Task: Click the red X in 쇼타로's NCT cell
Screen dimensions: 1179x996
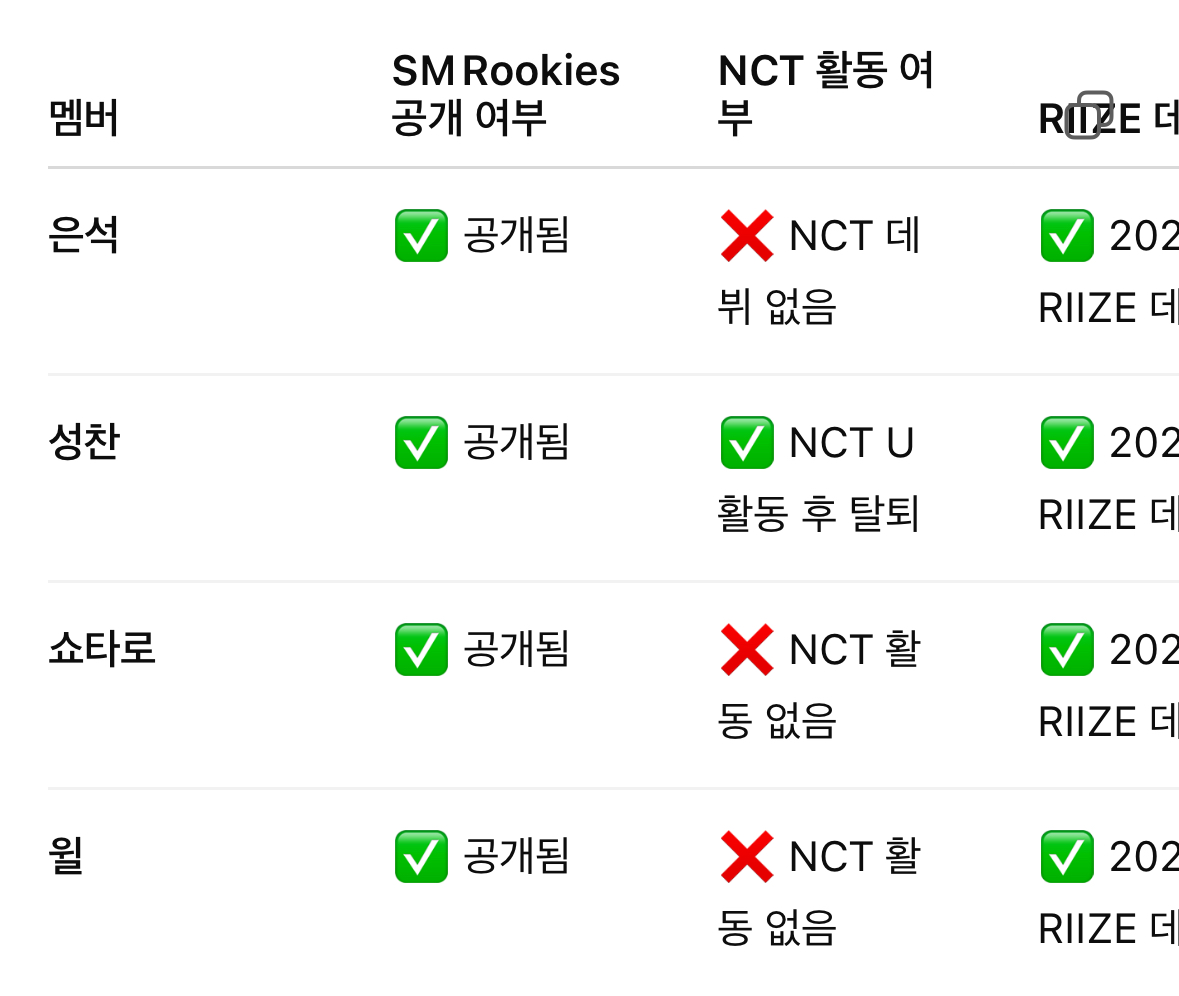Action: click(x=746, y=650)
